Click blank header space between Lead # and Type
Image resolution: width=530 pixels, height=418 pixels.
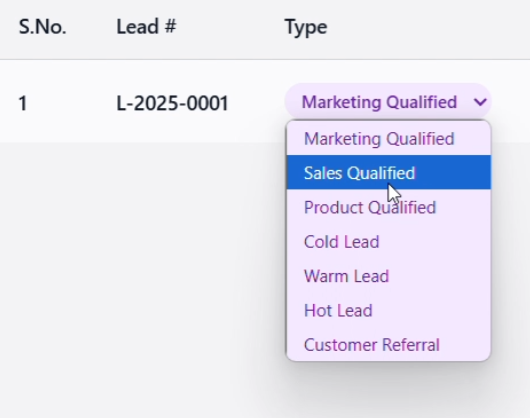coord(230,29)
